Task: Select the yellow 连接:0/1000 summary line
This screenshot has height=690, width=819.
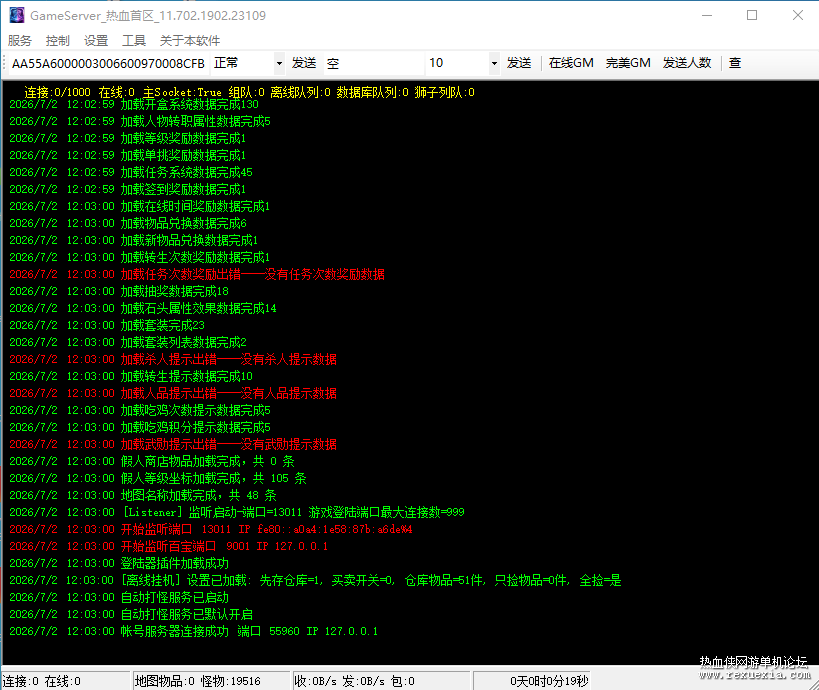Action: [x=249, y=92]
